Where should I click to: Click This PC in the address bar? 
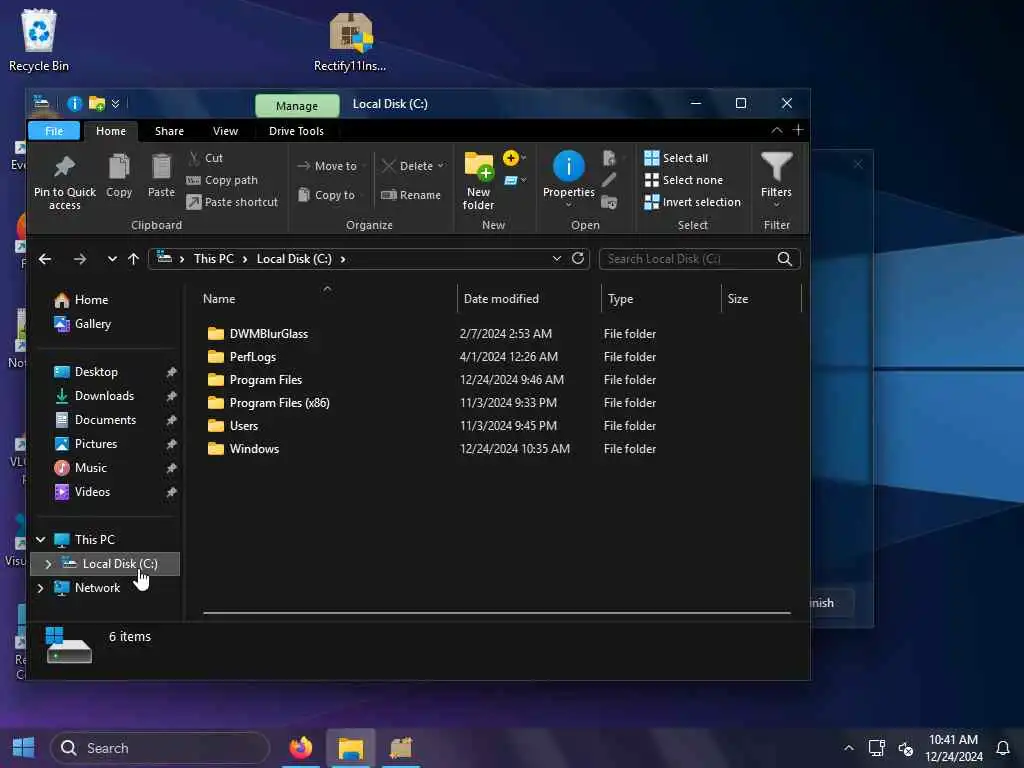tap(214, 259)
